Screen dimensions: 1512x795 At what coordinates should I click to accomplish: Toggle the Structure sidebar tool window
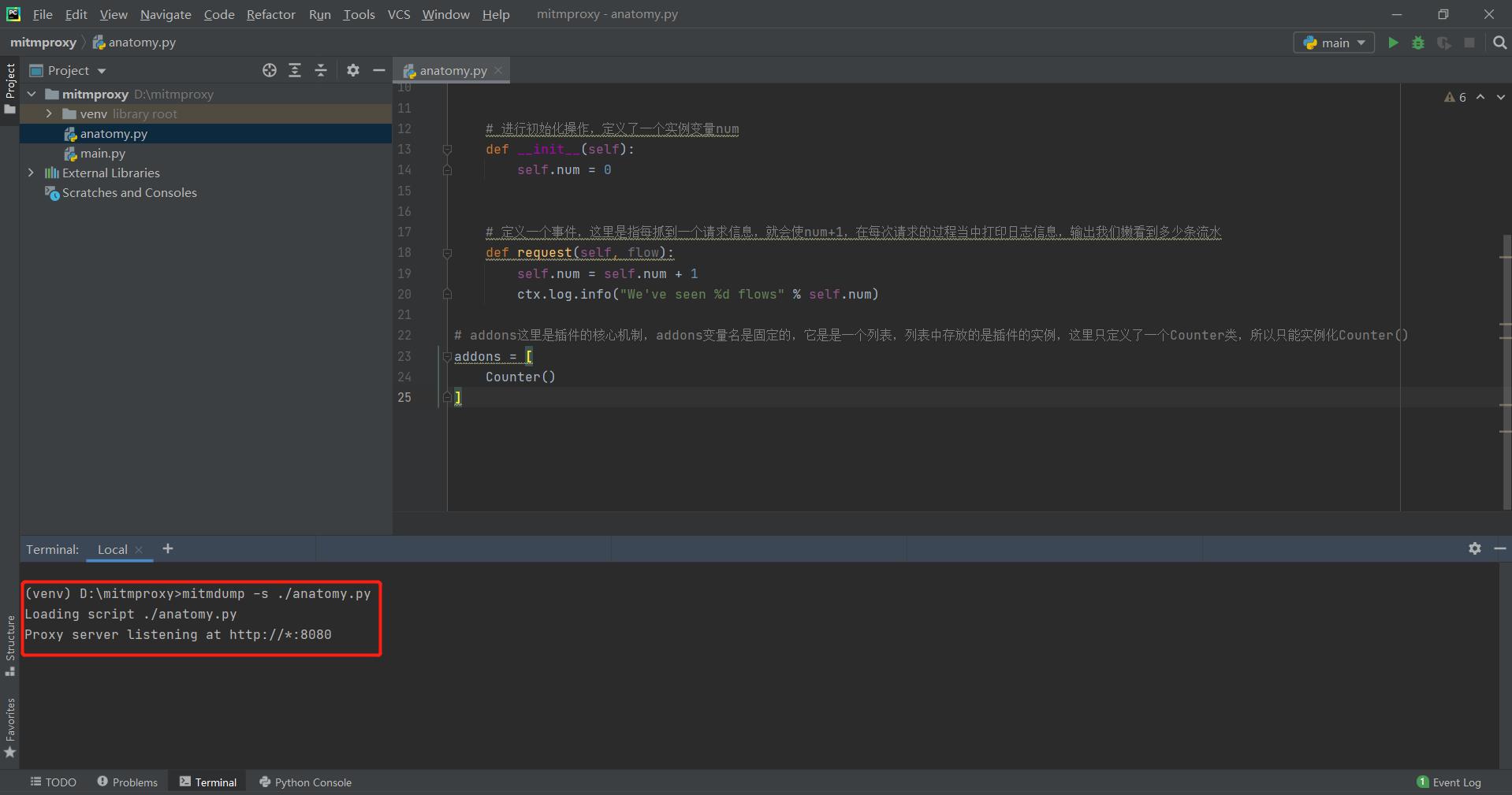(9, 645)
